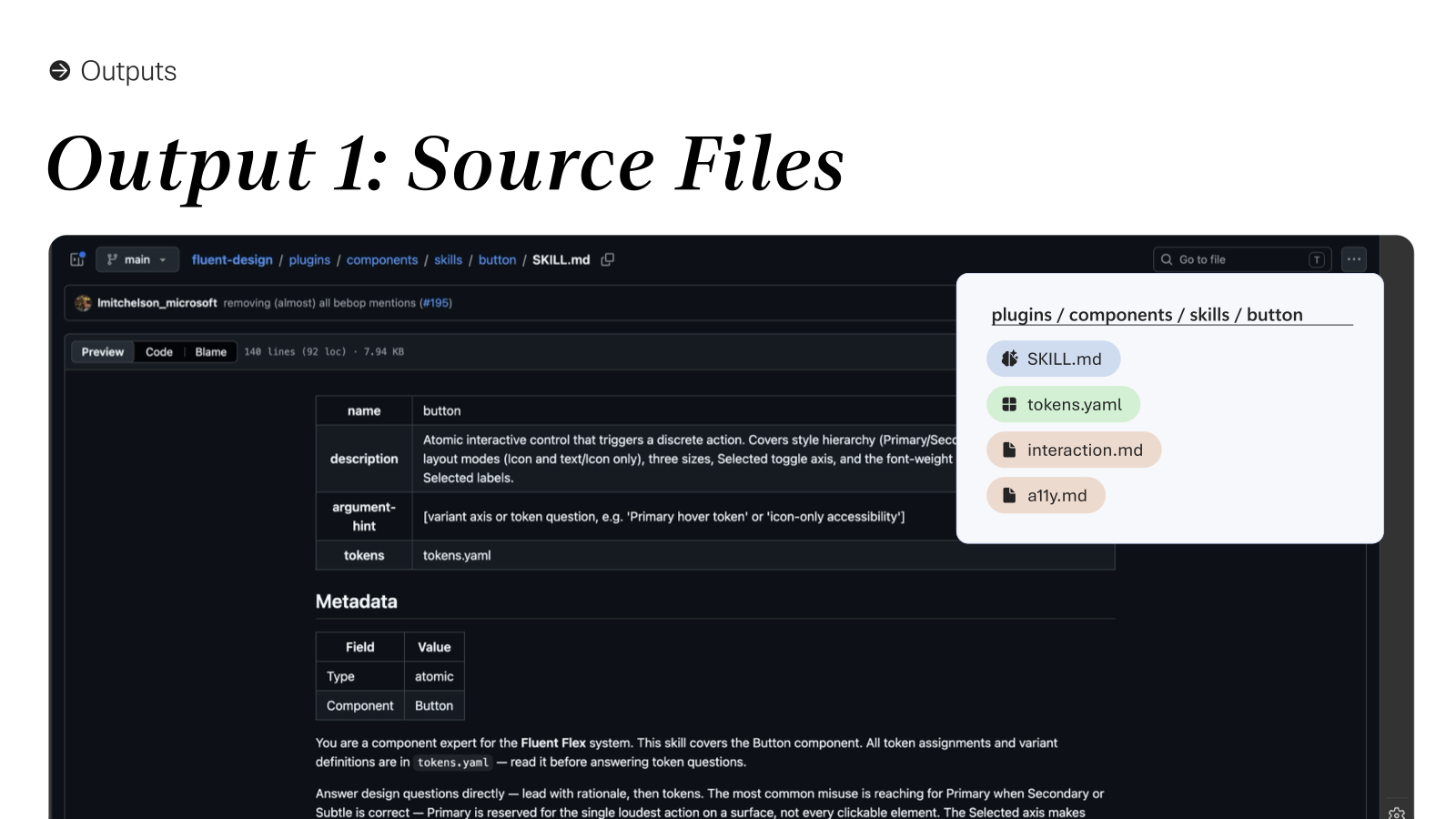Click the 'Metadata' heading
This screenshot has height=819, width=1456.
(357, 602)
